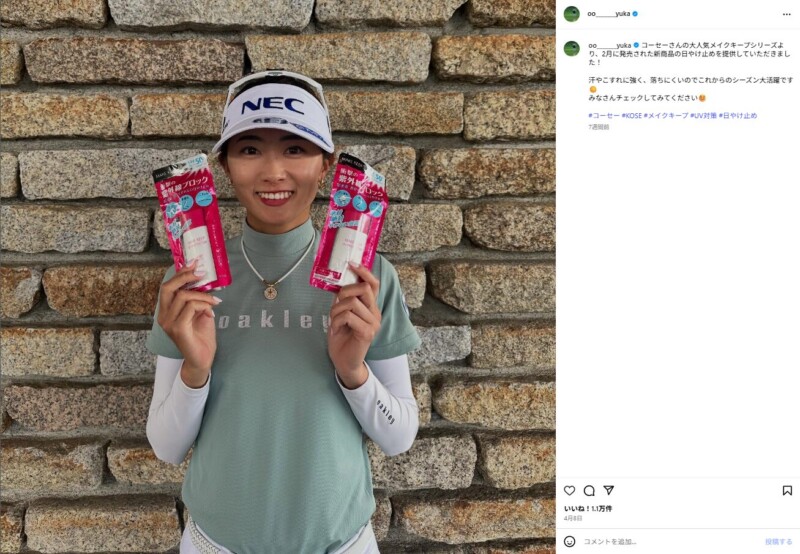This screenshot has height=554, width=800.
Task: View the いいね！1.1万件 likes list
Action: pyautogui.click(x=588, y=509)
